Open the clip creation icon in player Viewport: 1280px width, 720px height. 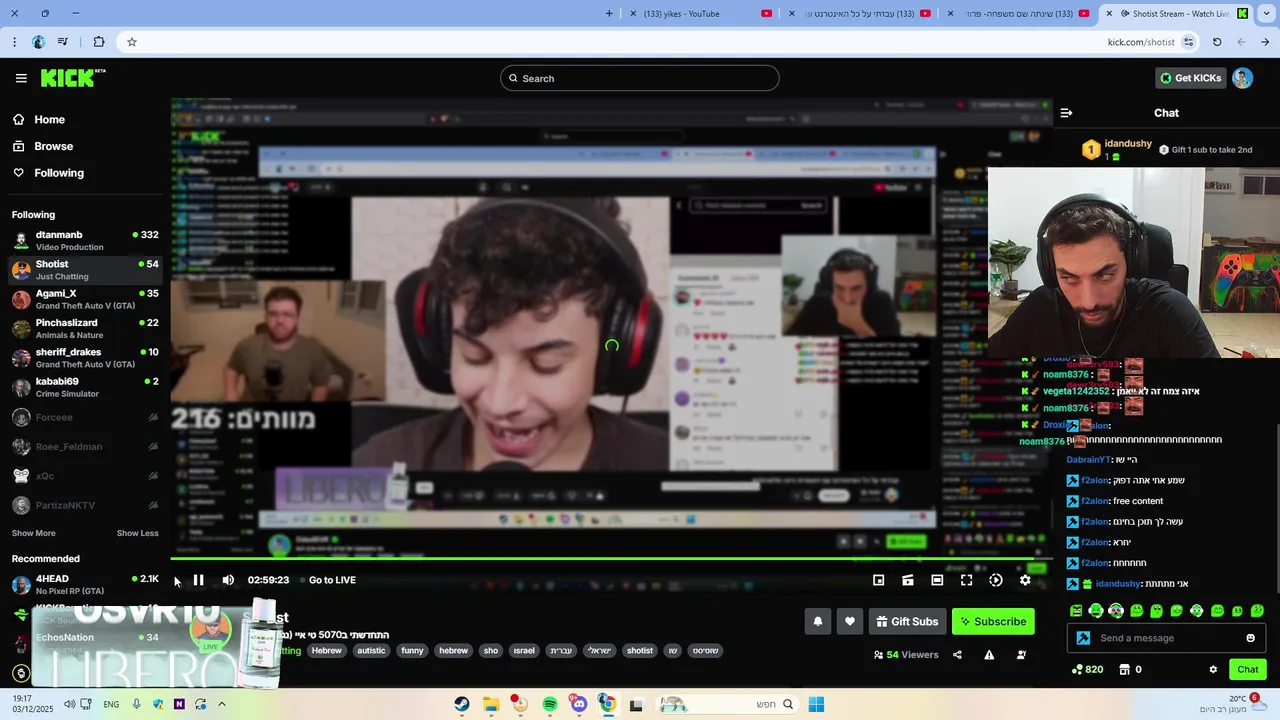[x=908, y=580]
